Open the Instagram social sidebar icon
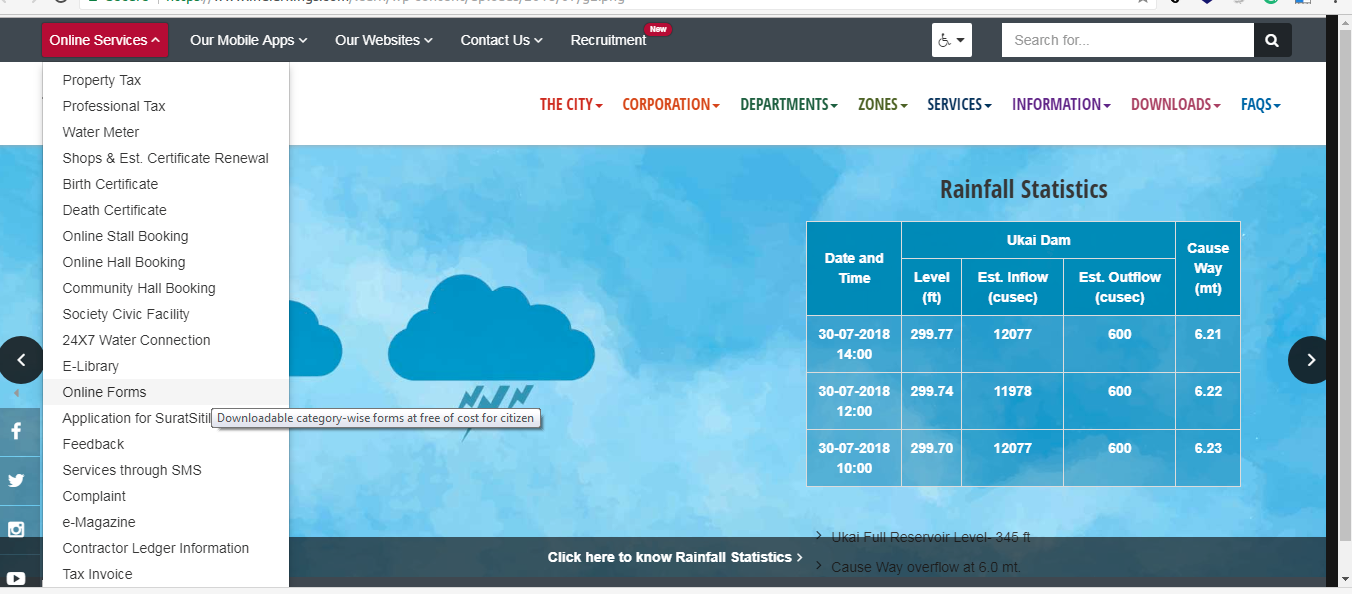This screenshot has height=594, width=1352. point(17,530)
